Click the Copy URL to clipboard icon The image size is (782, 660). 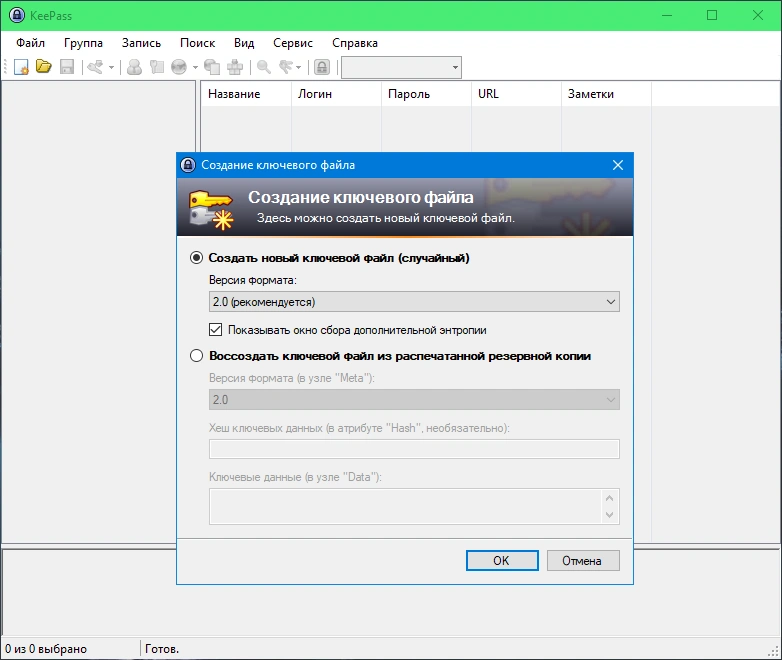(x=212, y=67)
